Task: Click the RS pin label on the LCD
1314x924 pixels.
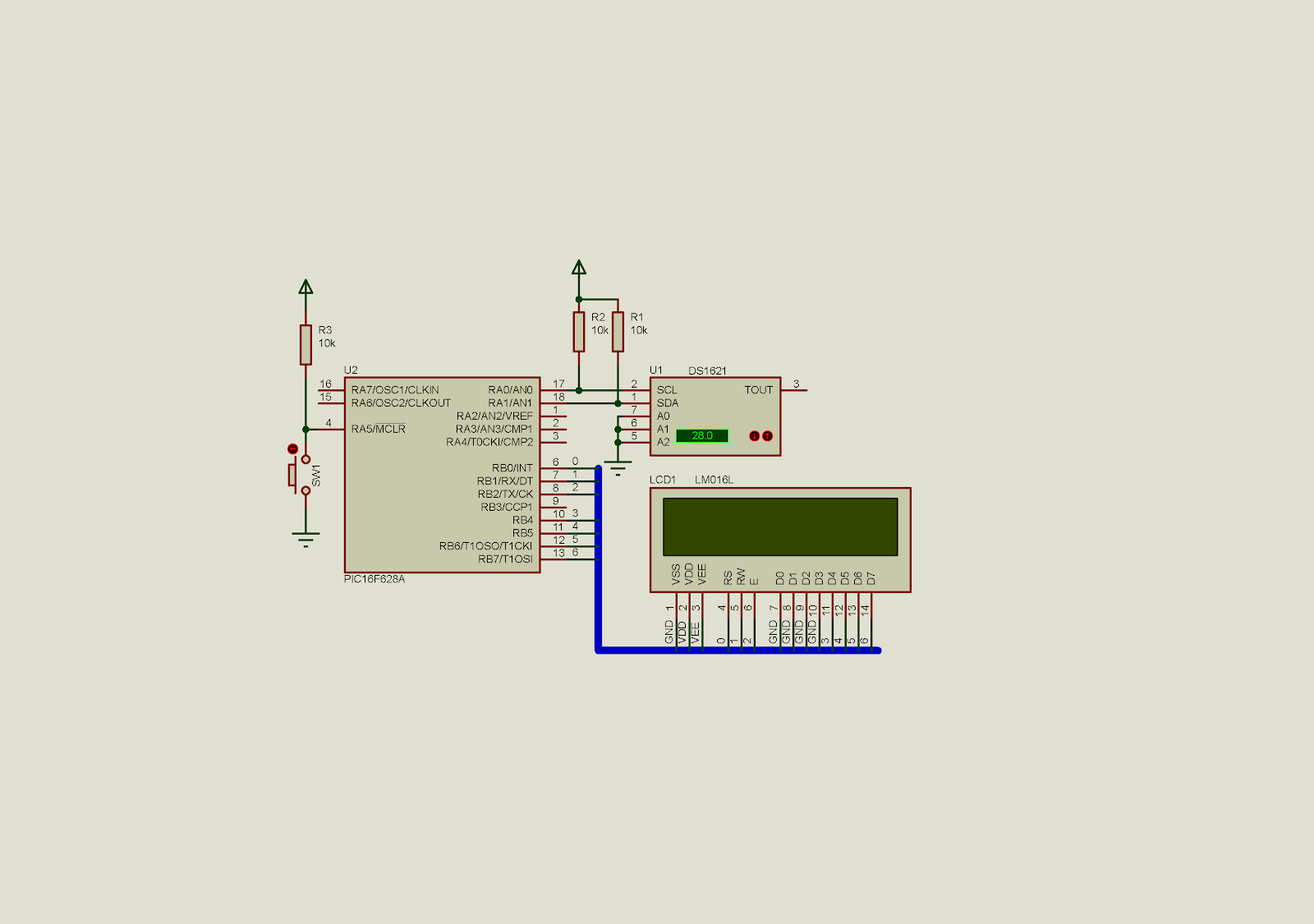Action: point(728,578)
